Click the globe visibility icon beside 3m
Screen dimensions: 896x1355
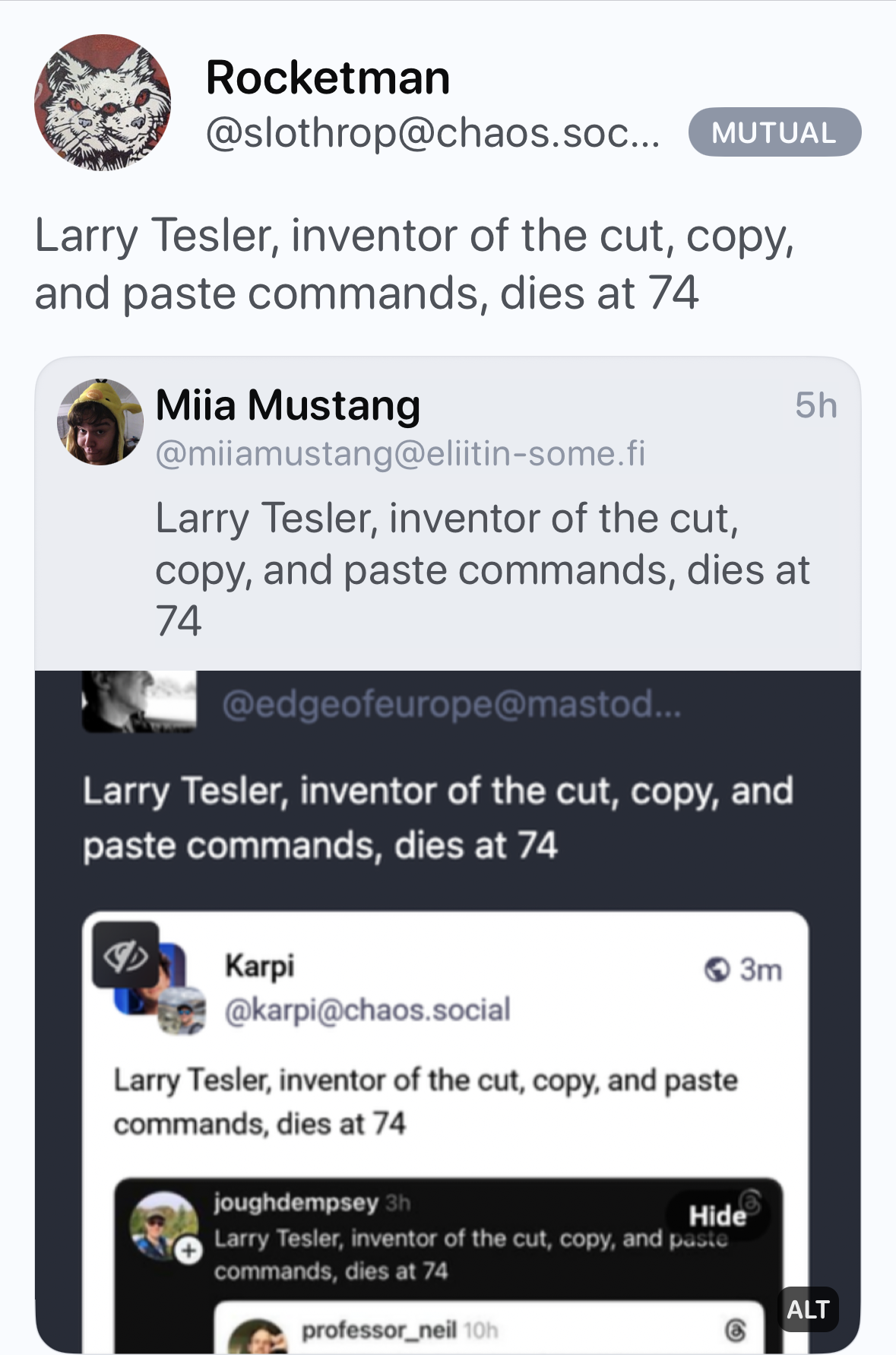point(716,969)
